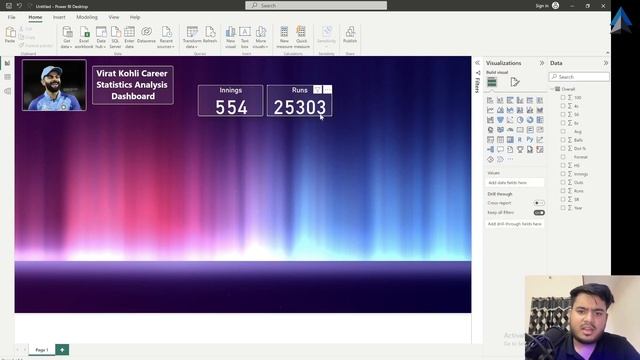Switch to Model view in sidebar
This screenshot has height=360, width=640.
pos(7,91)
